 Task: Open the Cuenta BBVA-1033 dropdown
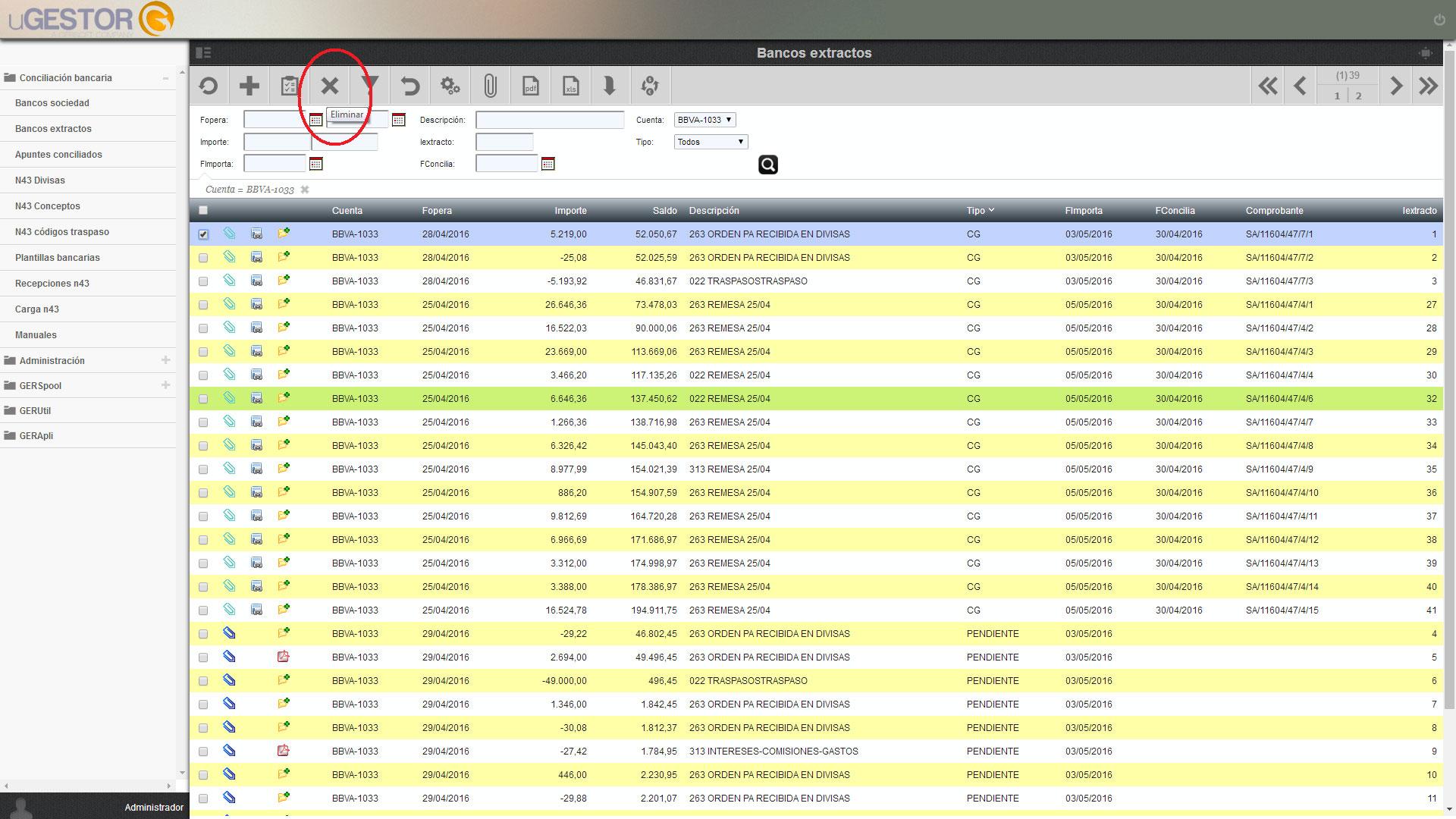pos(704,120)
